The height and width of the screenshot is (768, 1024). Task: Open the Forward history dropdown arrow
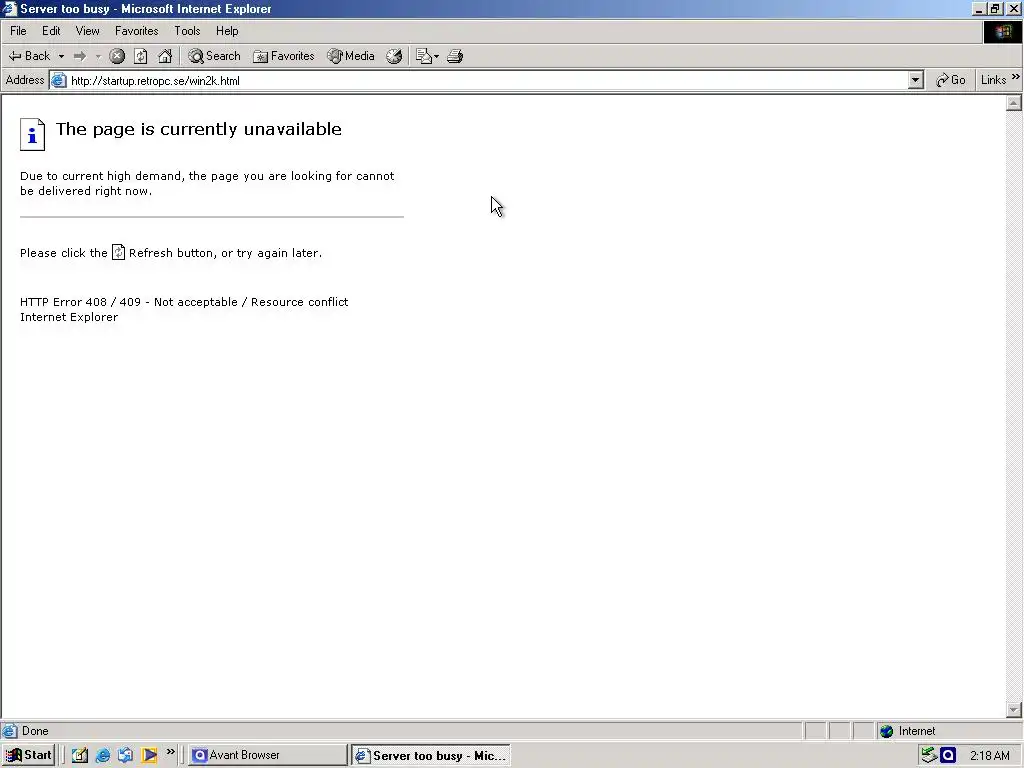tap(98, 56)
